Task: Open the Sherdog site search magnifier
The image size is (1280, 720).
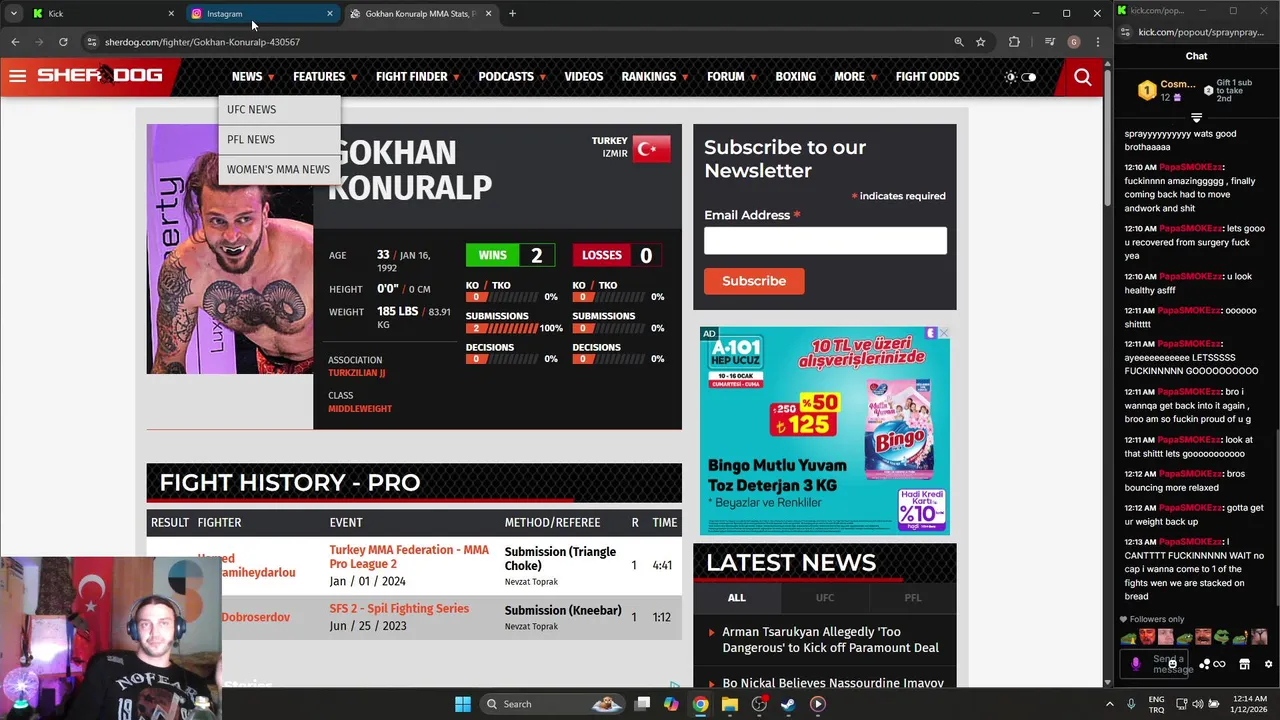Action: 1082,77
